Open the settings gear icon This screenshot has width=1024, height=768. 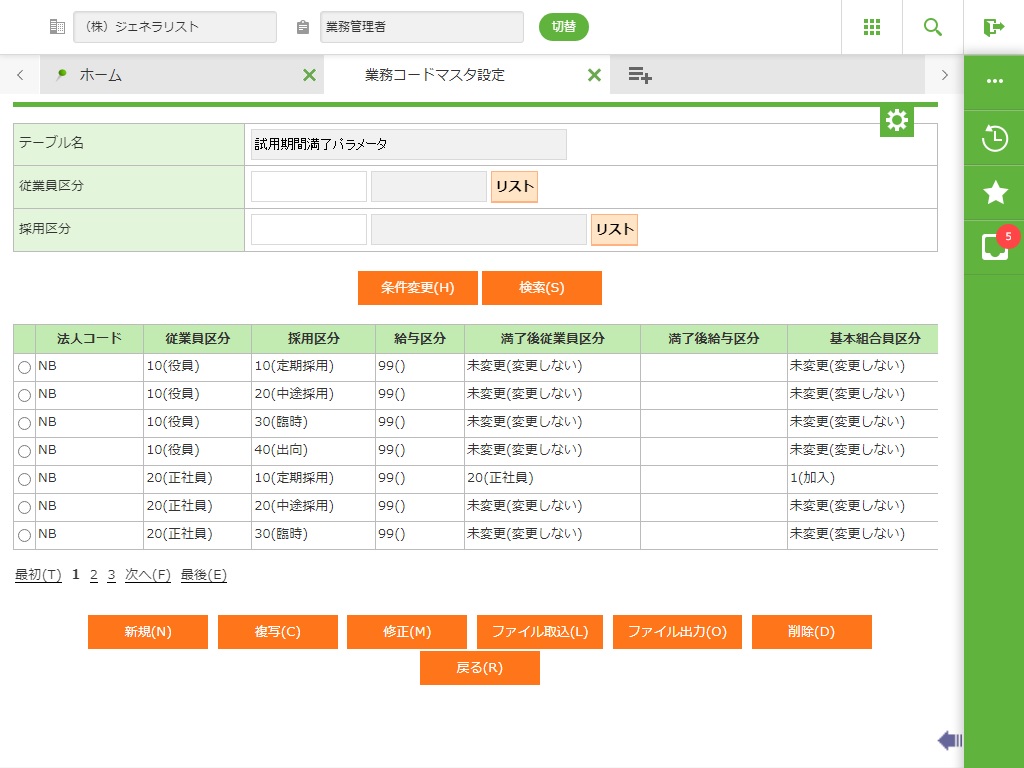pos(897,121)
